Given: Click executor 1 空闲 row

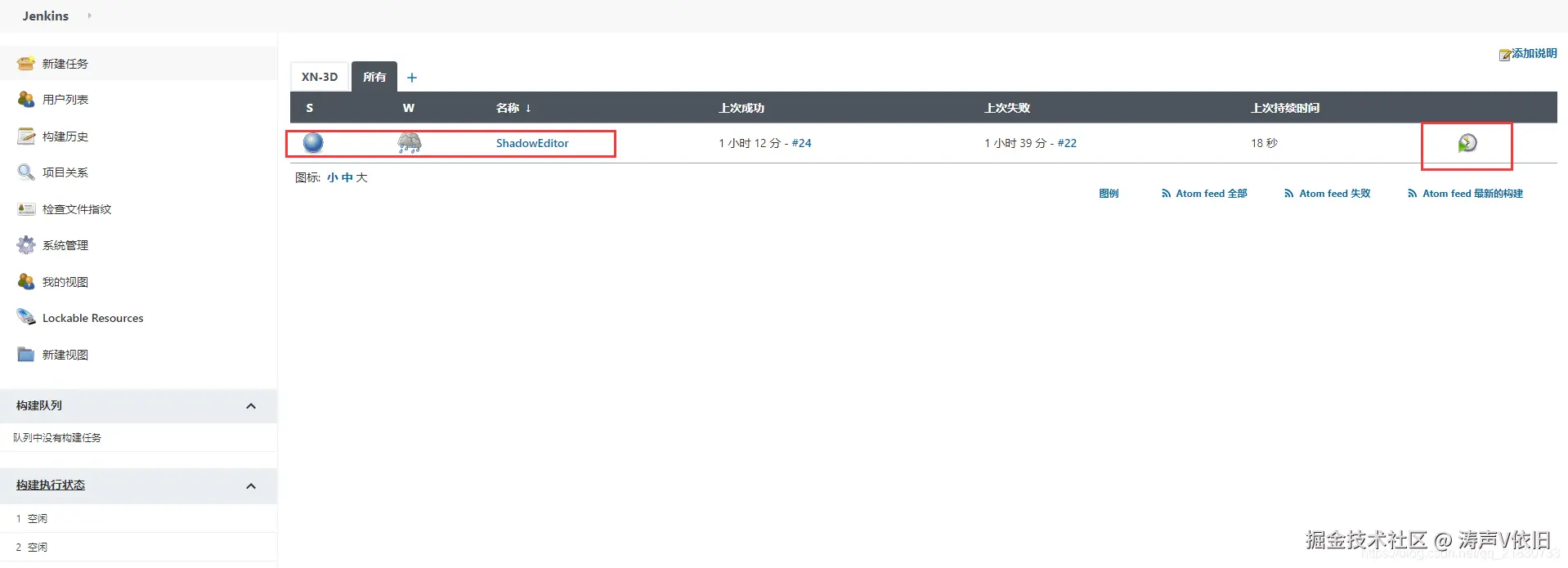Looking at the screenshot, I should [138, 518].
